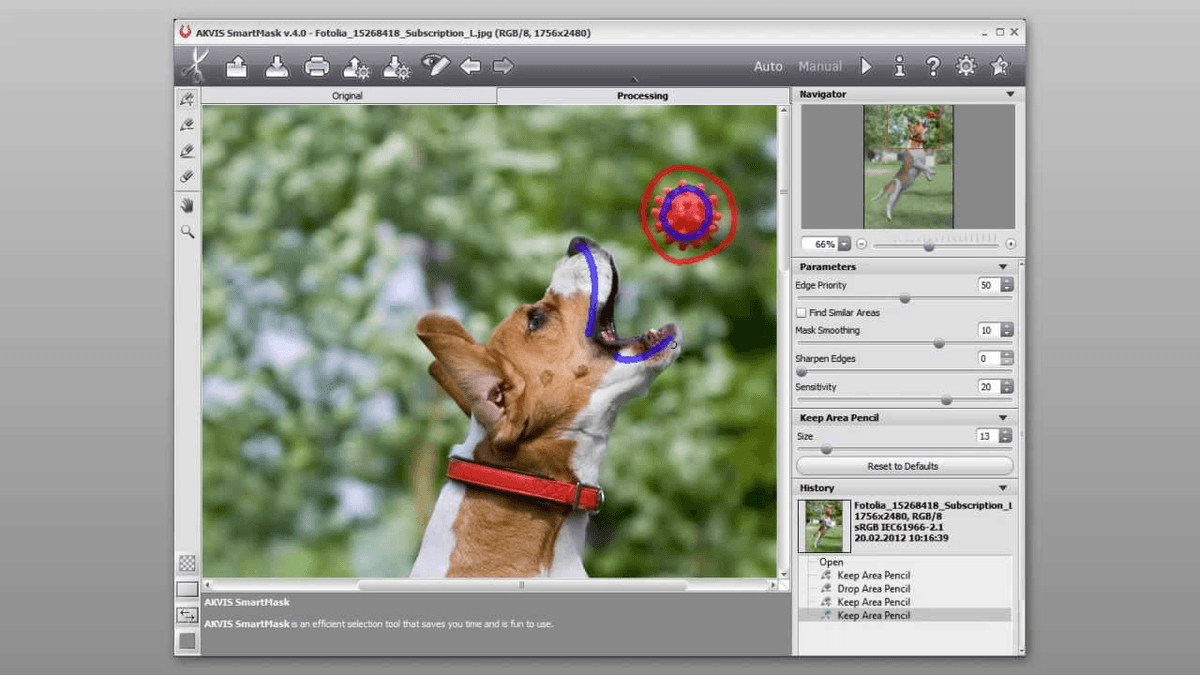The height and width of the screenshot is (675, 1200).
Task: Collapse the Parameters panel
Action: [1003, 267]
